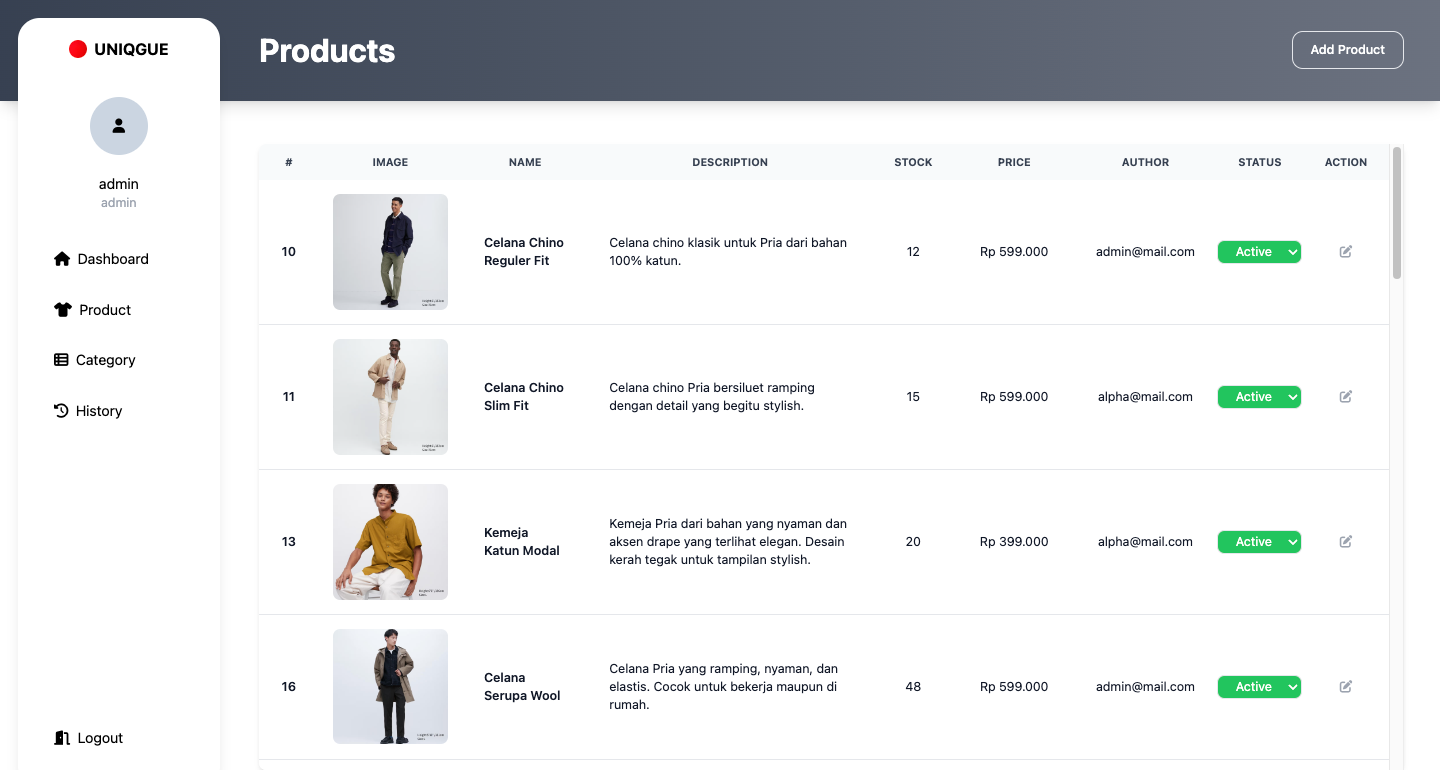Open the Product menu item
This screenshot has width=1440, height=770.
click(92, 310)
